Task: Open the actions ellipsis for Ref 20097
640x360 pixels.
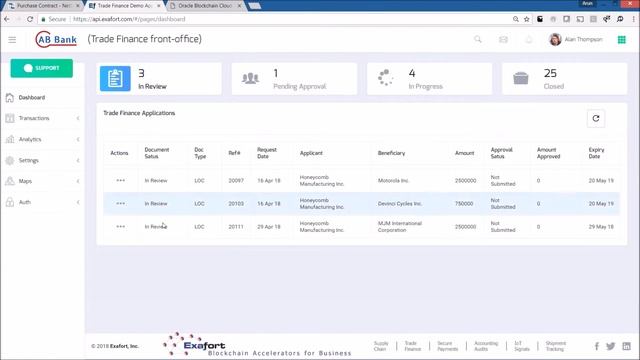Action: 120,180
